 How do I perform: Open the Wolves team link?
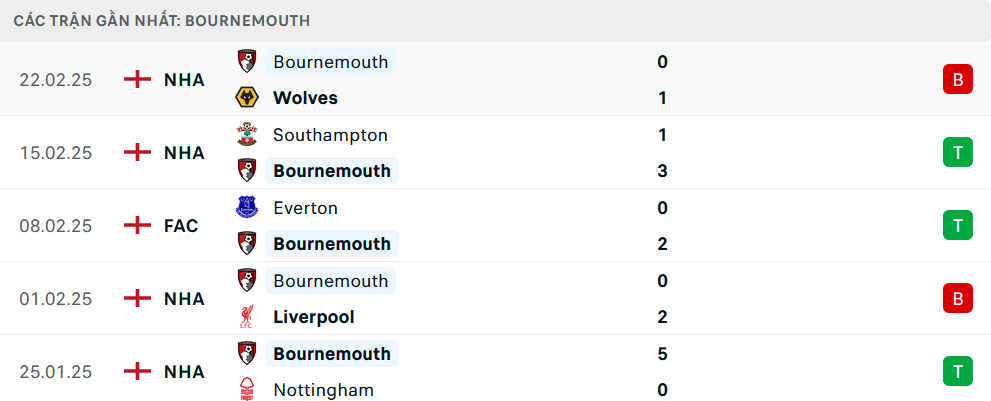[x=305, y=98]
